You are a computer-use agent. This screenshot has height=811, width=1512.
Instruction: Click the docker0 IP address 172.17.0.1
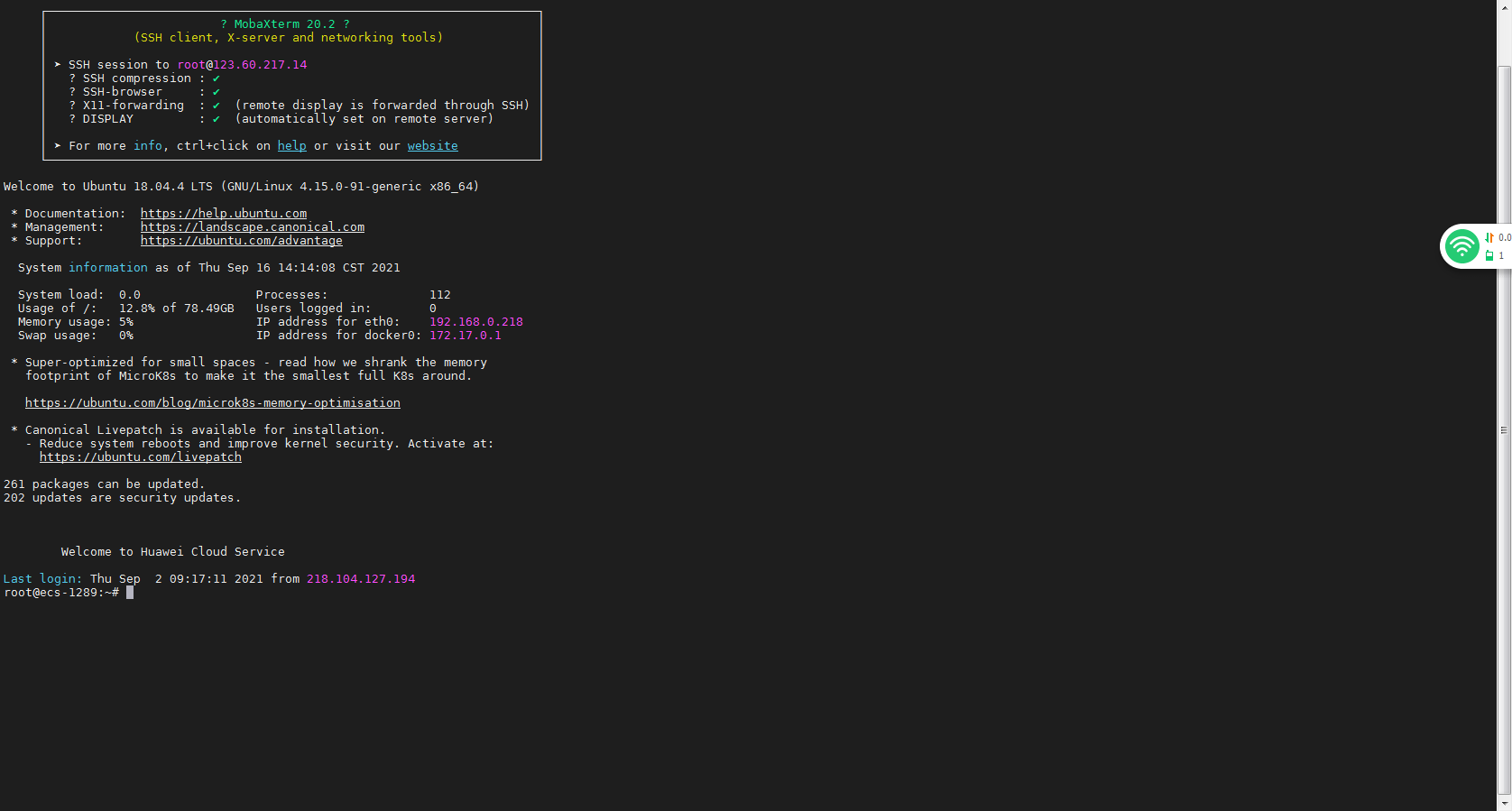point(466,336)
